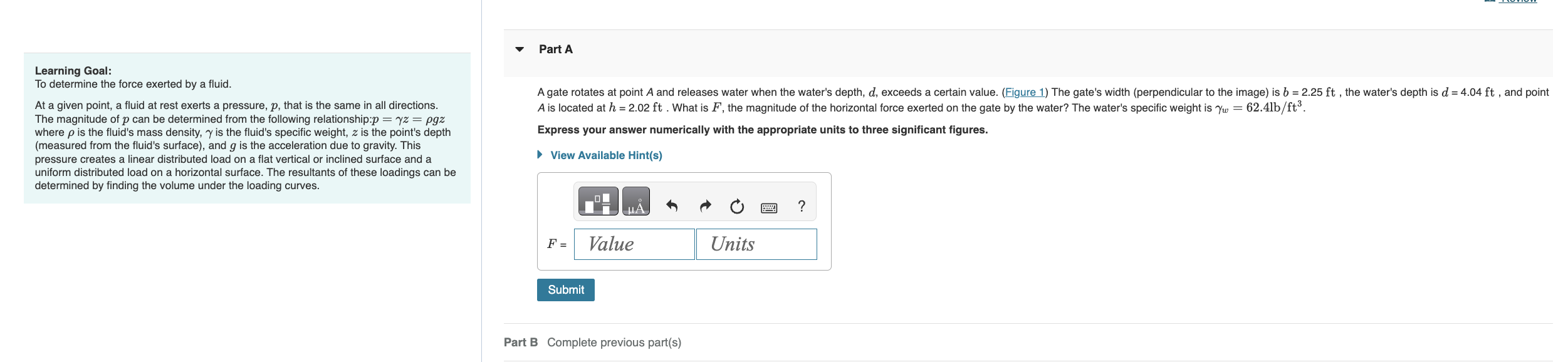Expand View Available Hint(s)
Image resolution: width=1568 pixels, height=362 pixels.
pos(539,155)
